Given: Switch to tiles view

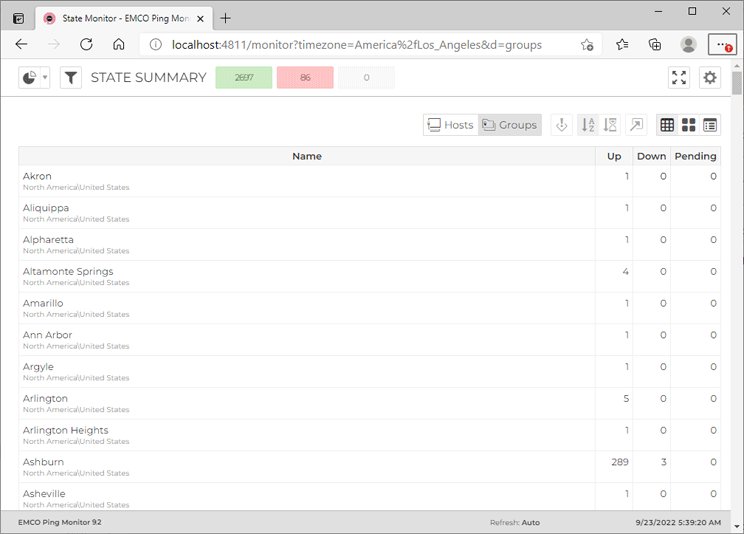Looking at the screenshot, I should (688, 125).
